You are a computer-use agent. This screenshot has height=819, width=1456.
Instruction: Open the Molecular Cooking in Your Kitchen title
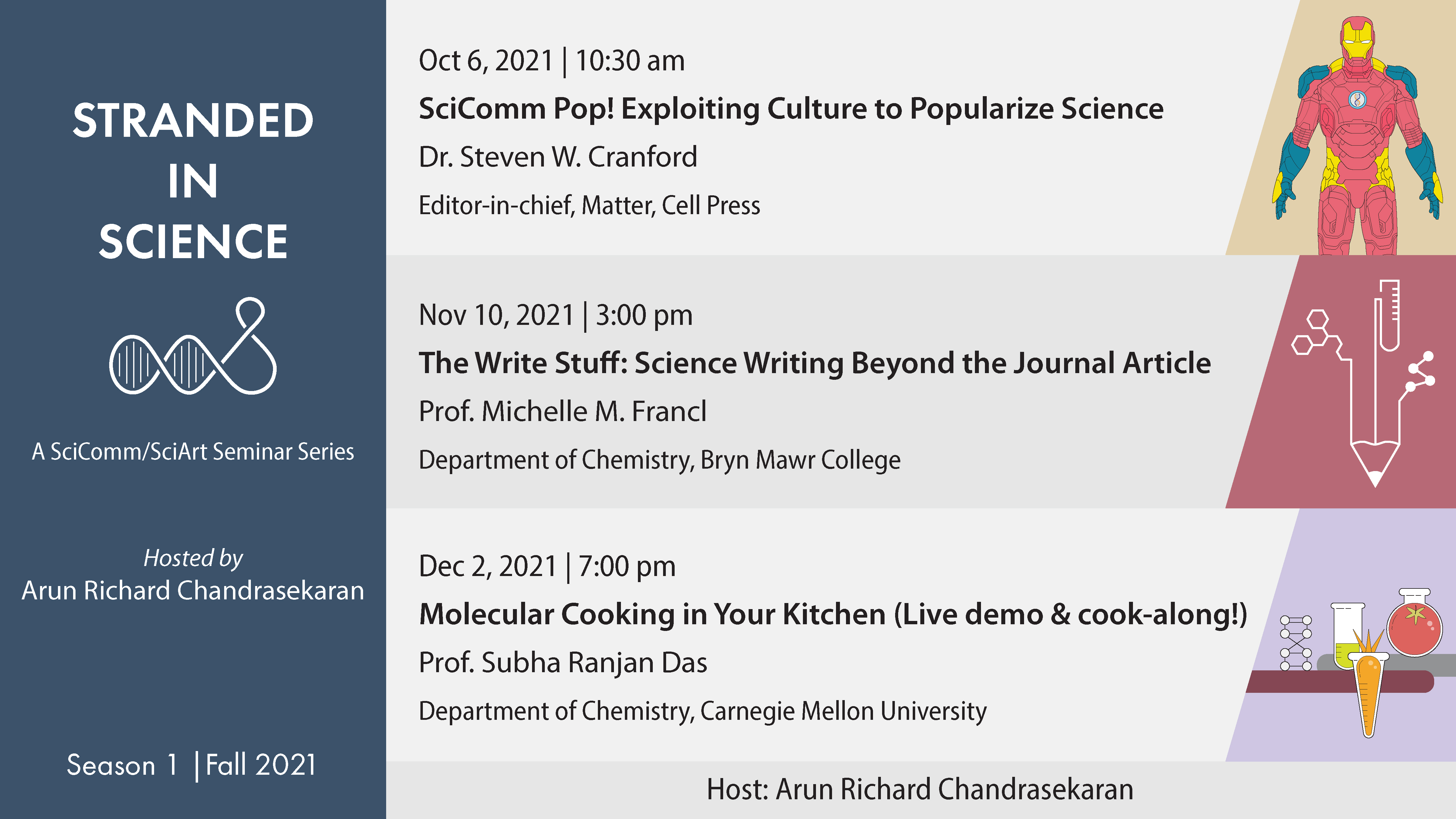(x=833, y=614)
